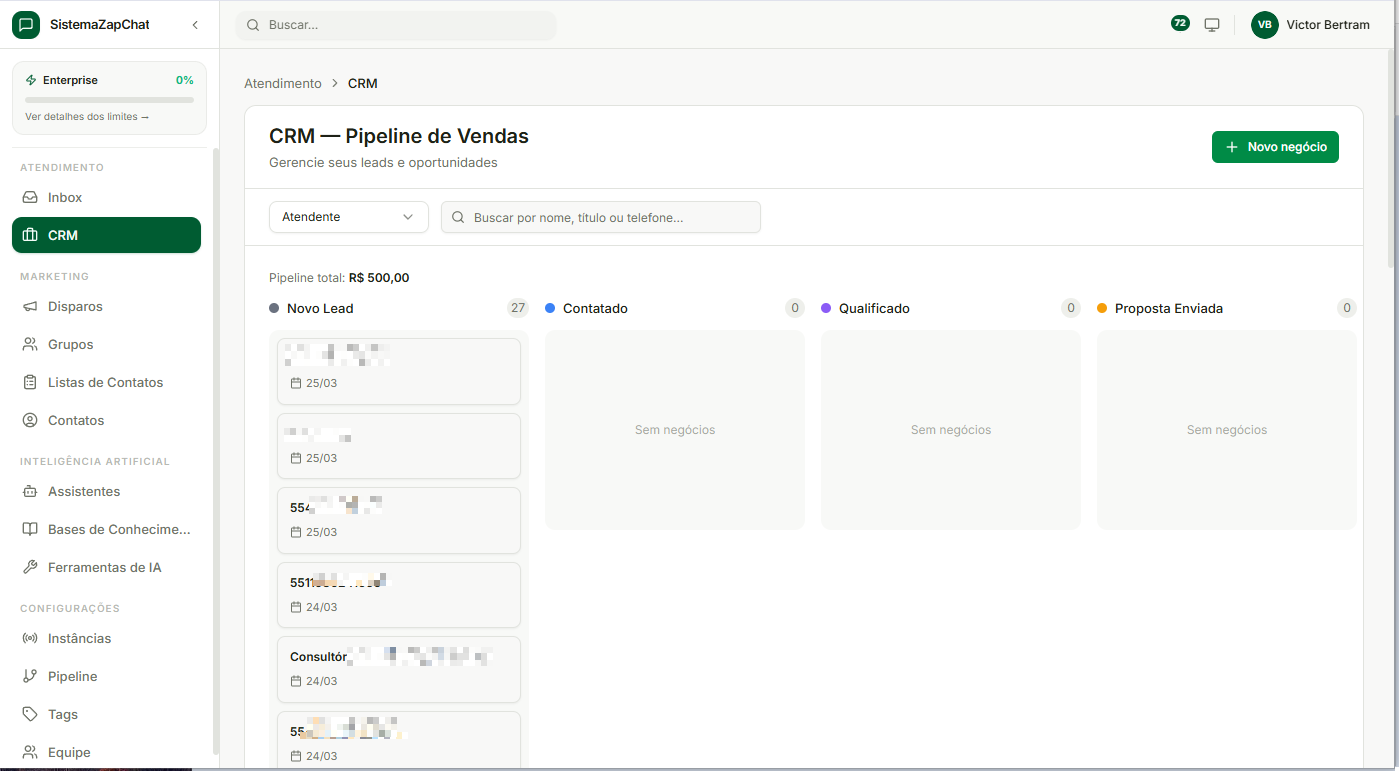
Task: Click the Enterprise usage progress bar
Action: [108, 99]
